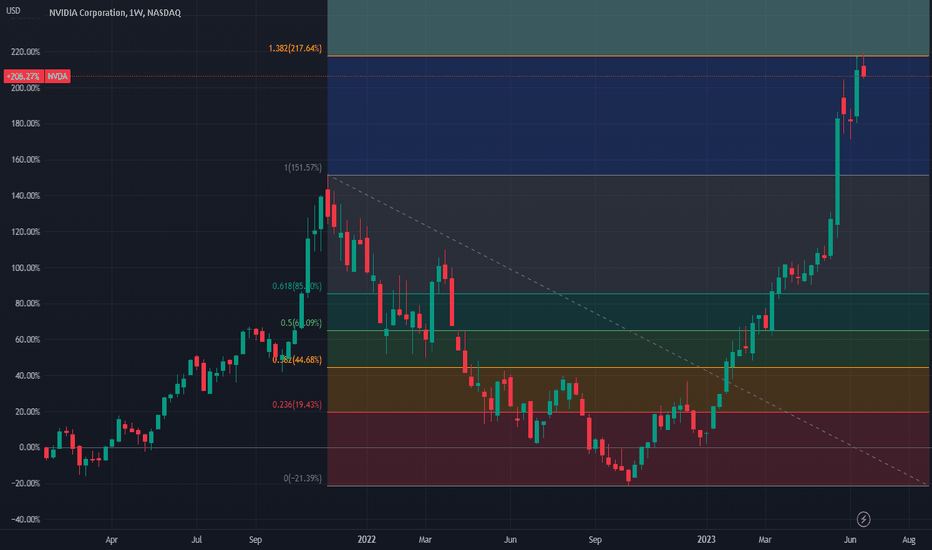The width and height of the screenshot is (932, 550).
Task: Click the +206.27% current price label
Action: (x=23, y=76)
